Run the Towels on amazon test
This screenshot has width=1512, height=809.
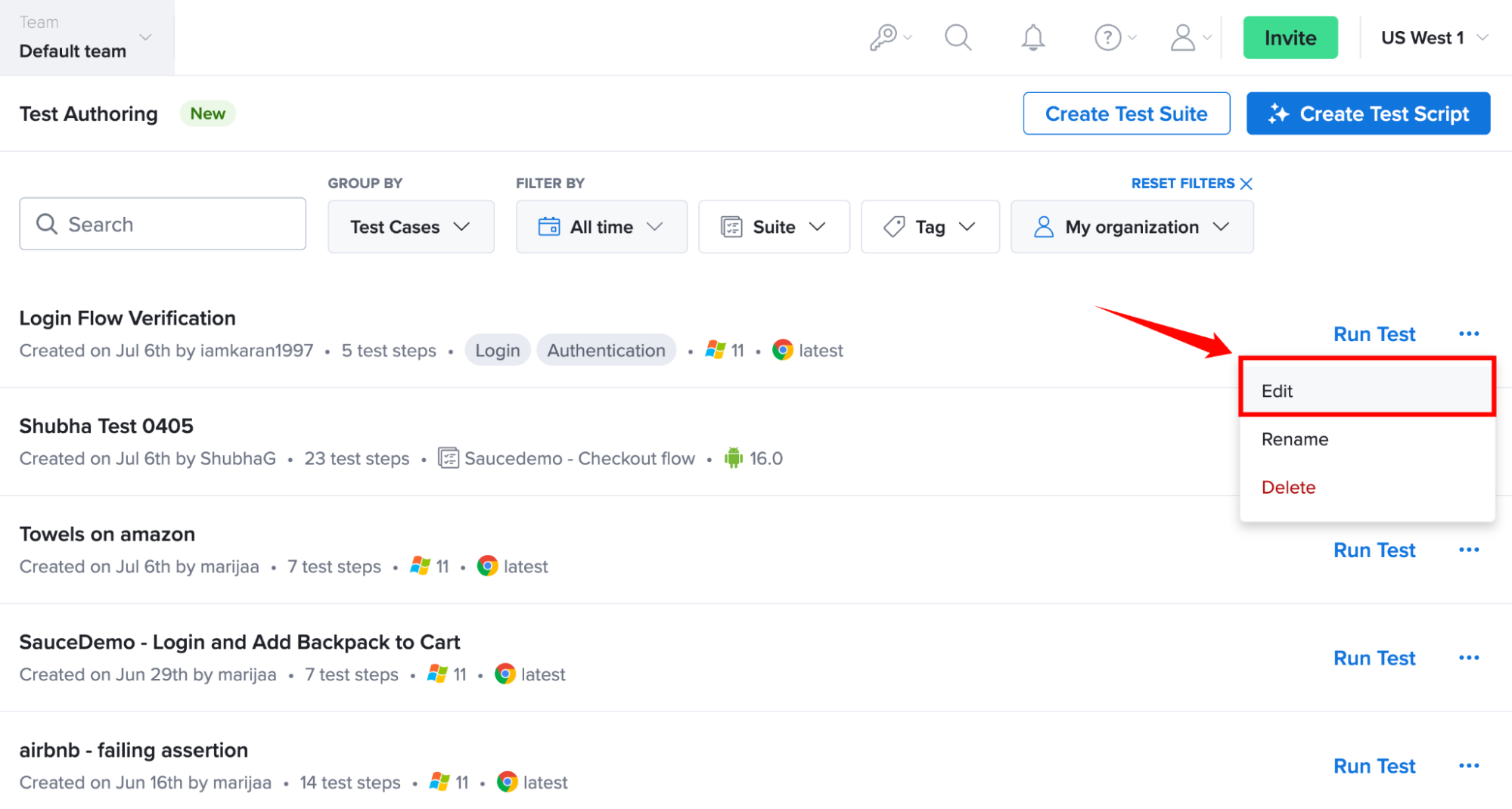1374,550
